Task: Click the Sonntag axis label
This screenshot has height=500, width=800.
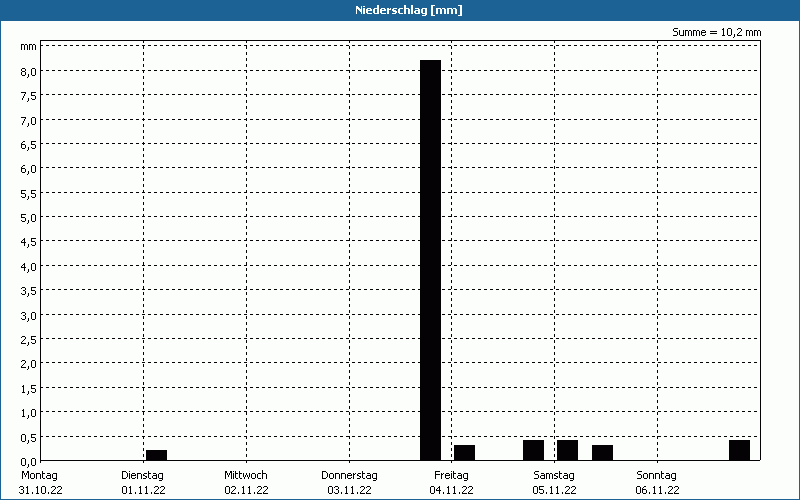Action: [x=656, y=476]
